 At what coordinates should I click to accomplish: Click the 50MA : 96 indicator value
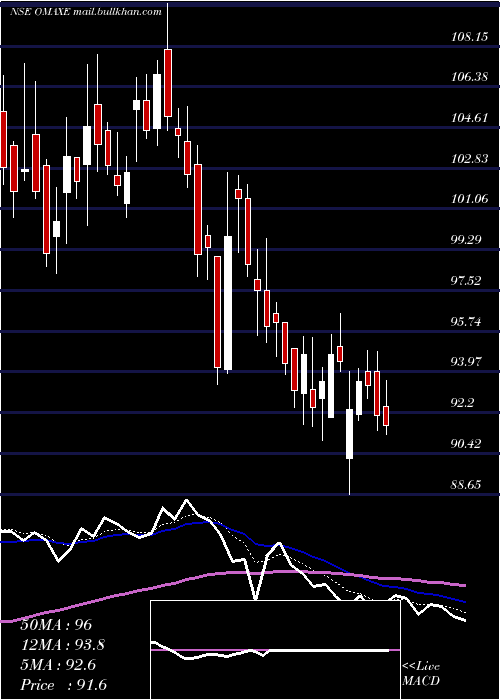tap(56, 625)
